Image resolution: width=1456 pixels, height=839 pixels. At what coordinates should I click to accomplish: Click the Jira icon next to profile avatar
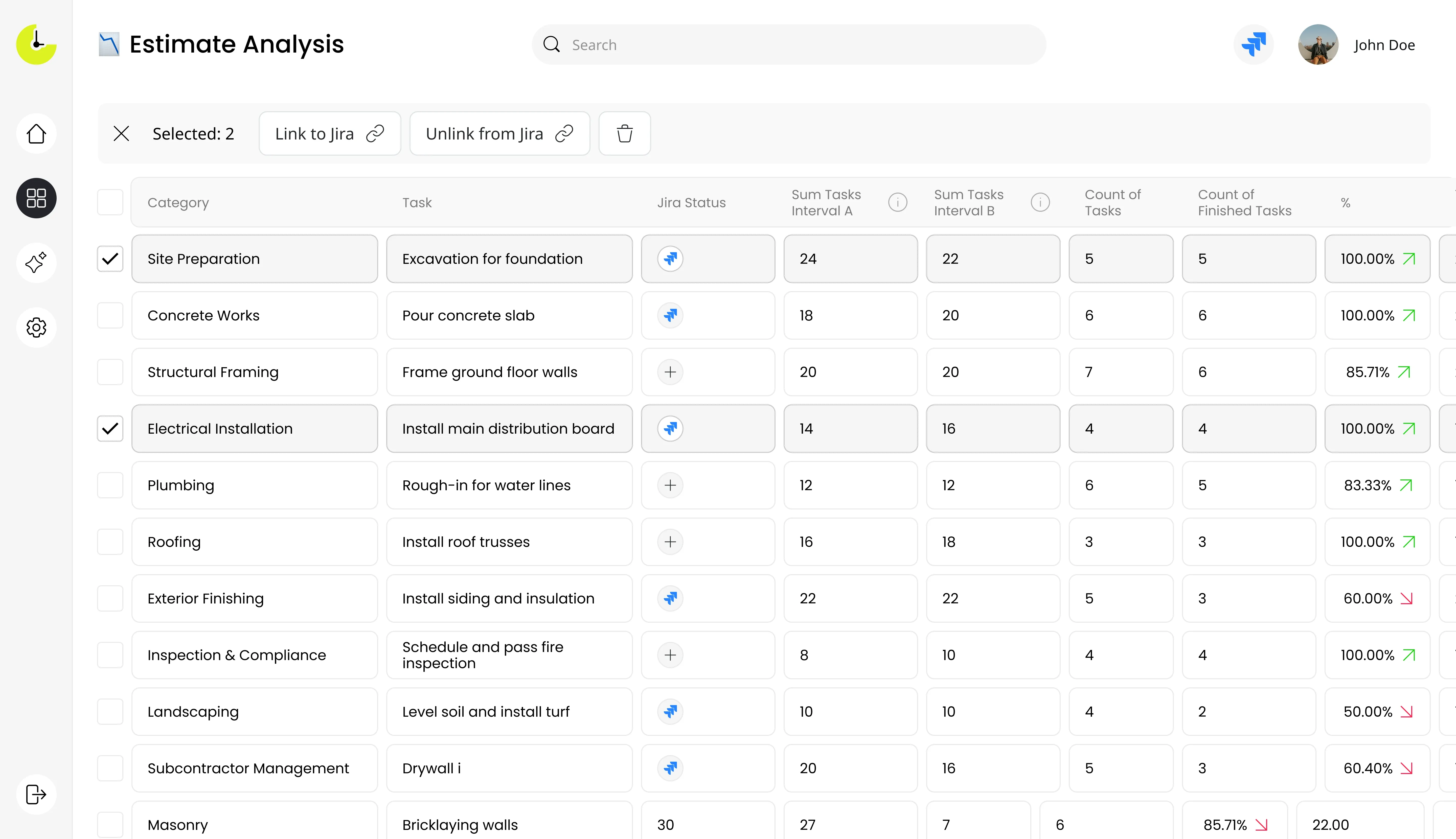click(x=1253, y=44)
